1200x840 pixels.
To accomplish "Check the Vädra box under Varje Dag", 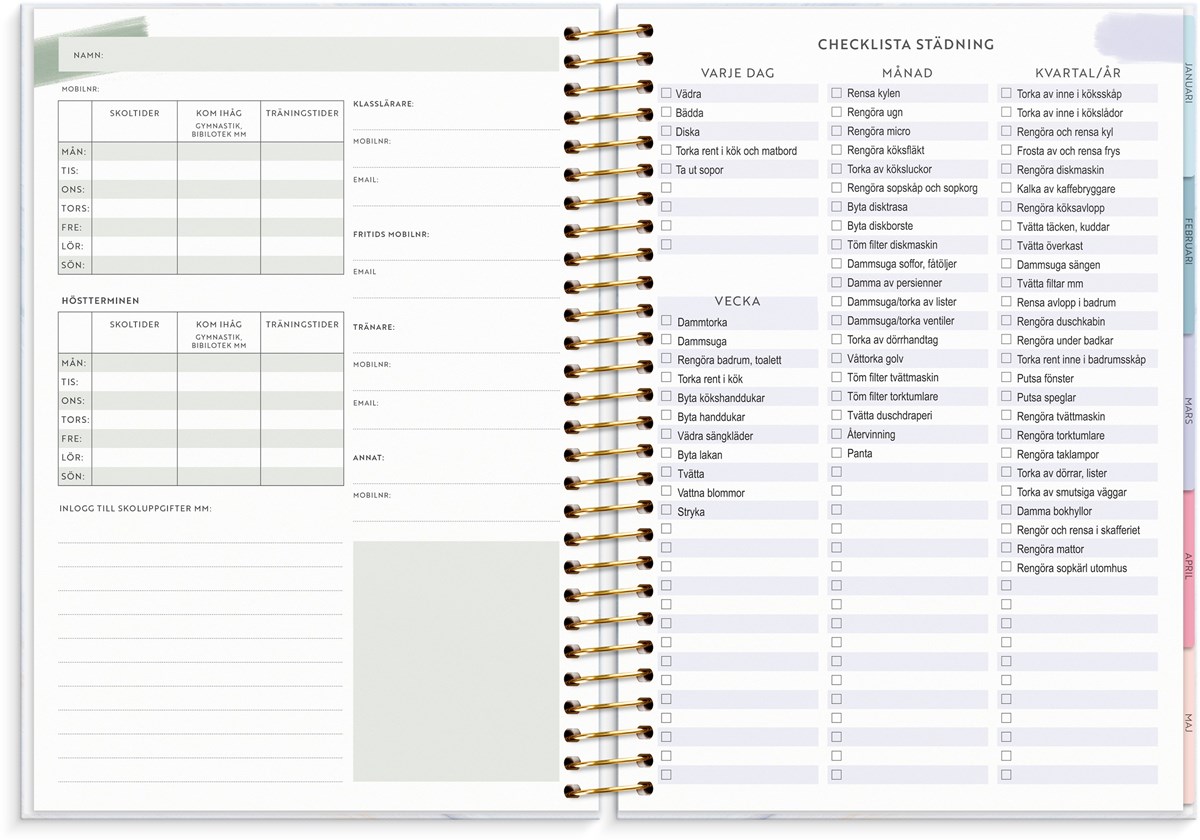I will (666, 93).
